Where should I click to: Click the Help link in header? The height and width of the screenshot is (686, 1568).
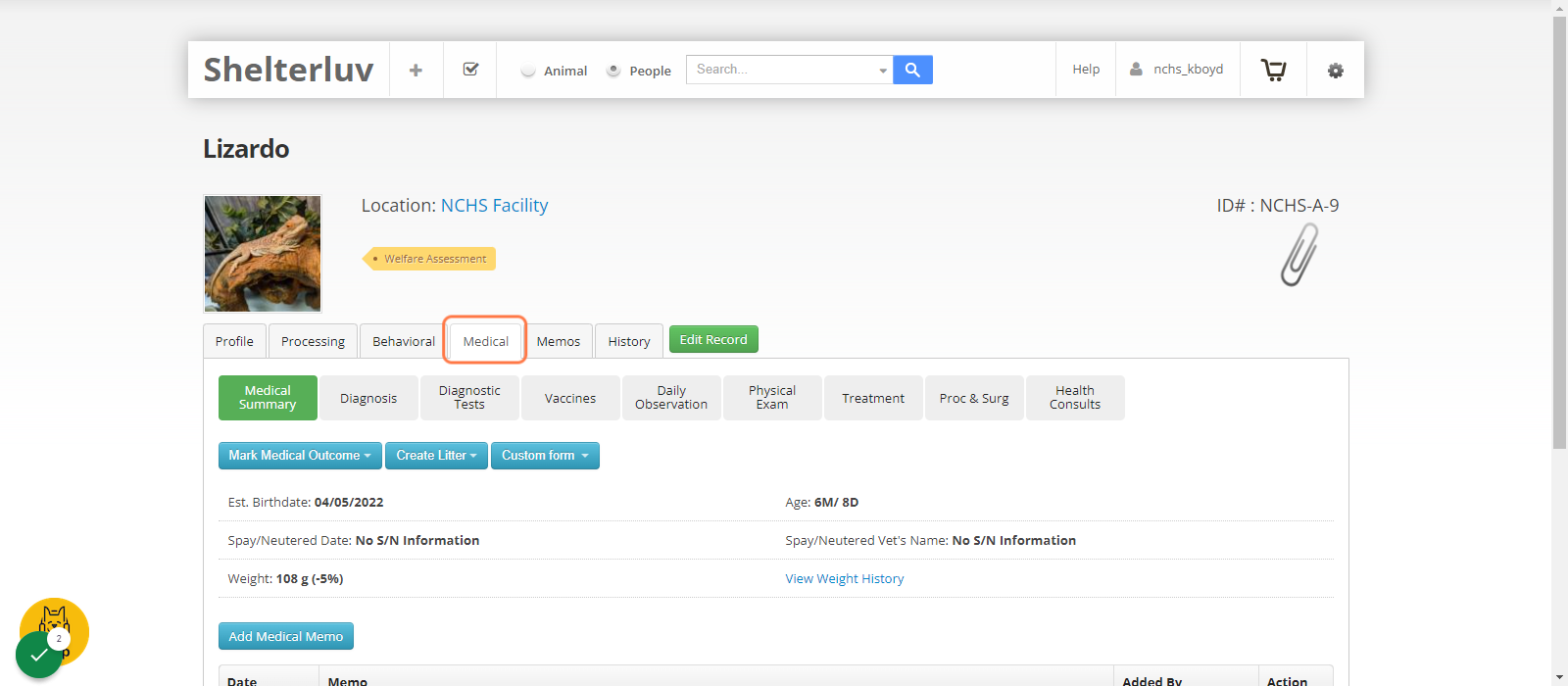(1086, 70)
